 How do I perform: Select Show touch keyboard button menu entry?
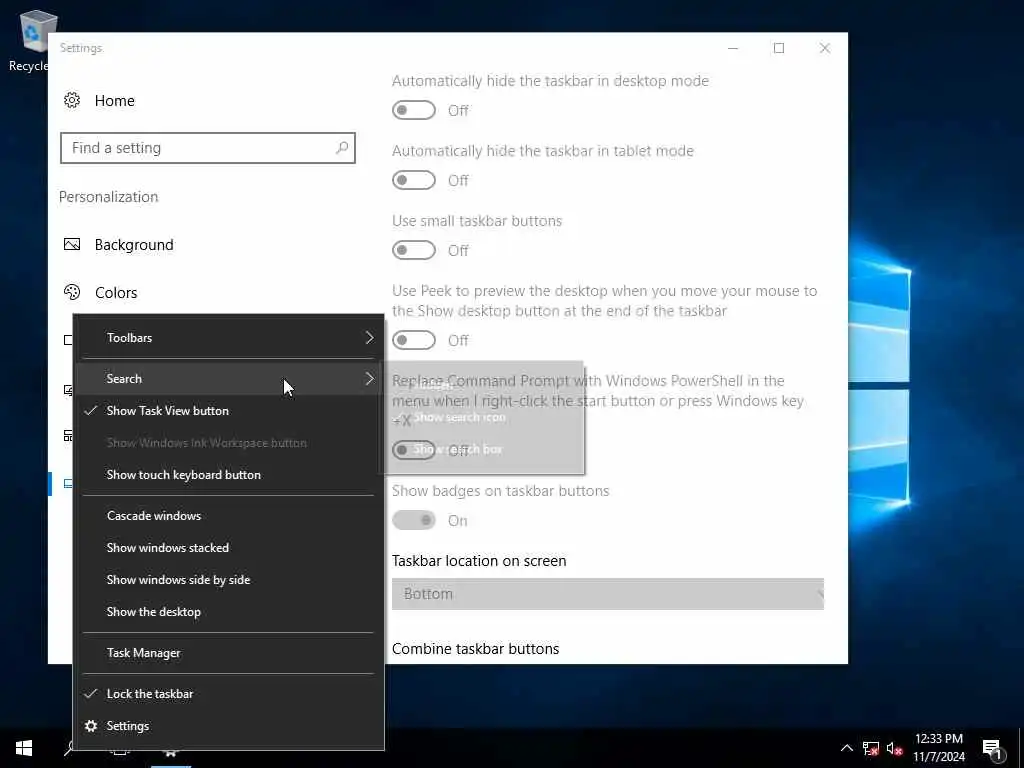point(229,475)
